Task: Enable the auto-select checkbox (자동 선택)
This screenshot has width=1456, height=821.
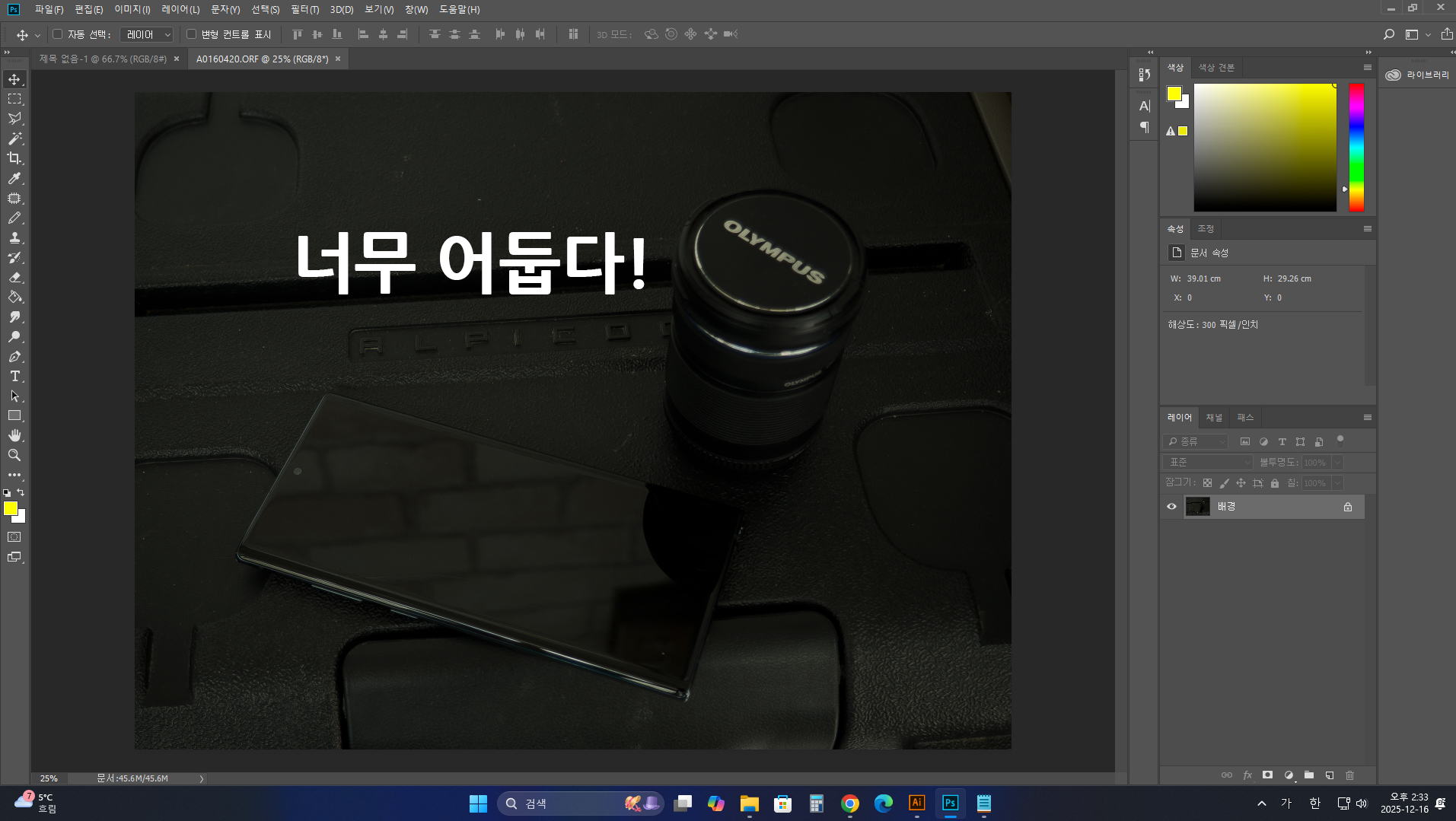Action: point(57,34)
